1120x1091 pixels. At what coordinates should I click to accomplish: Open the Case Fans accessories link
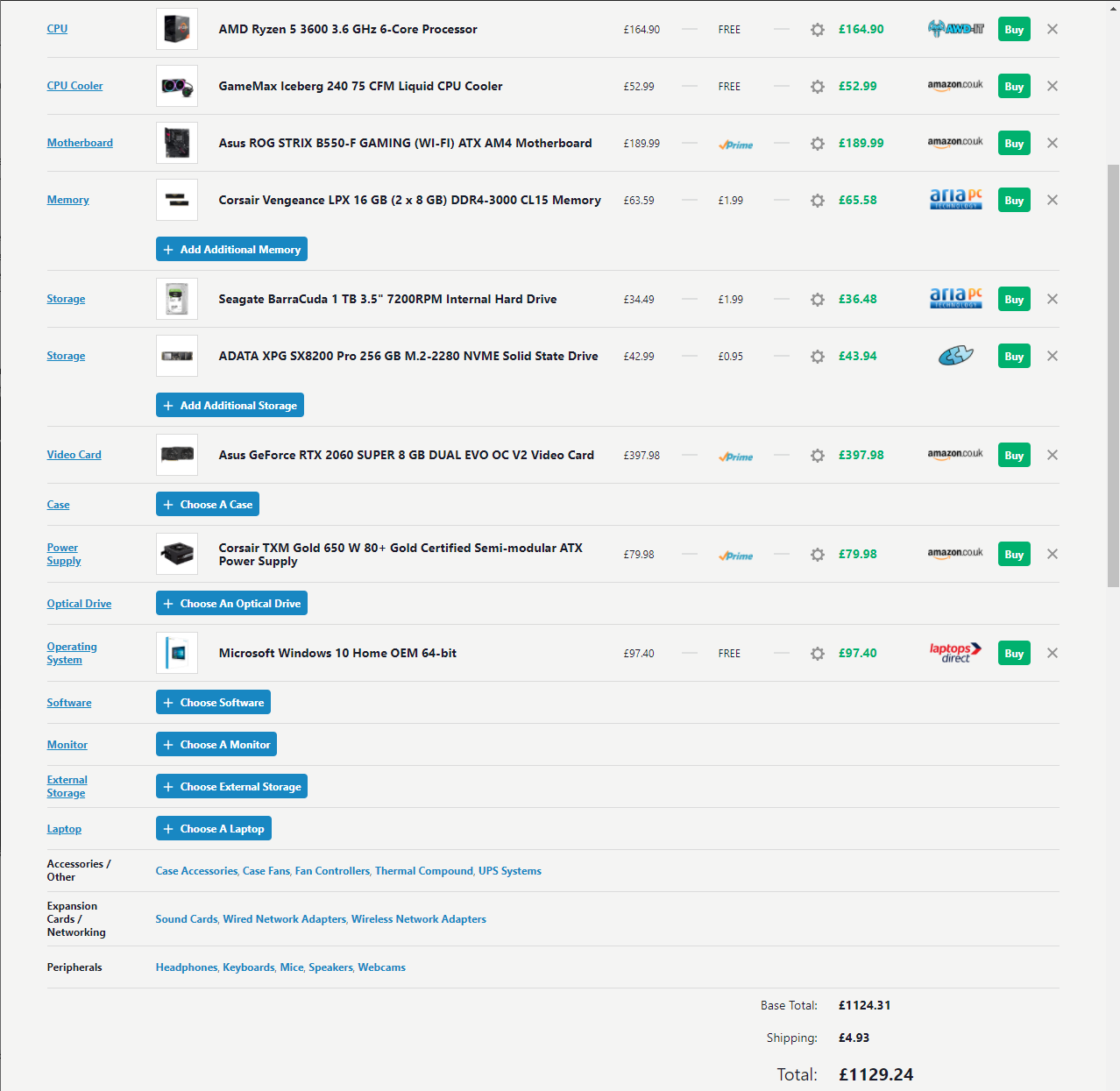266,871
